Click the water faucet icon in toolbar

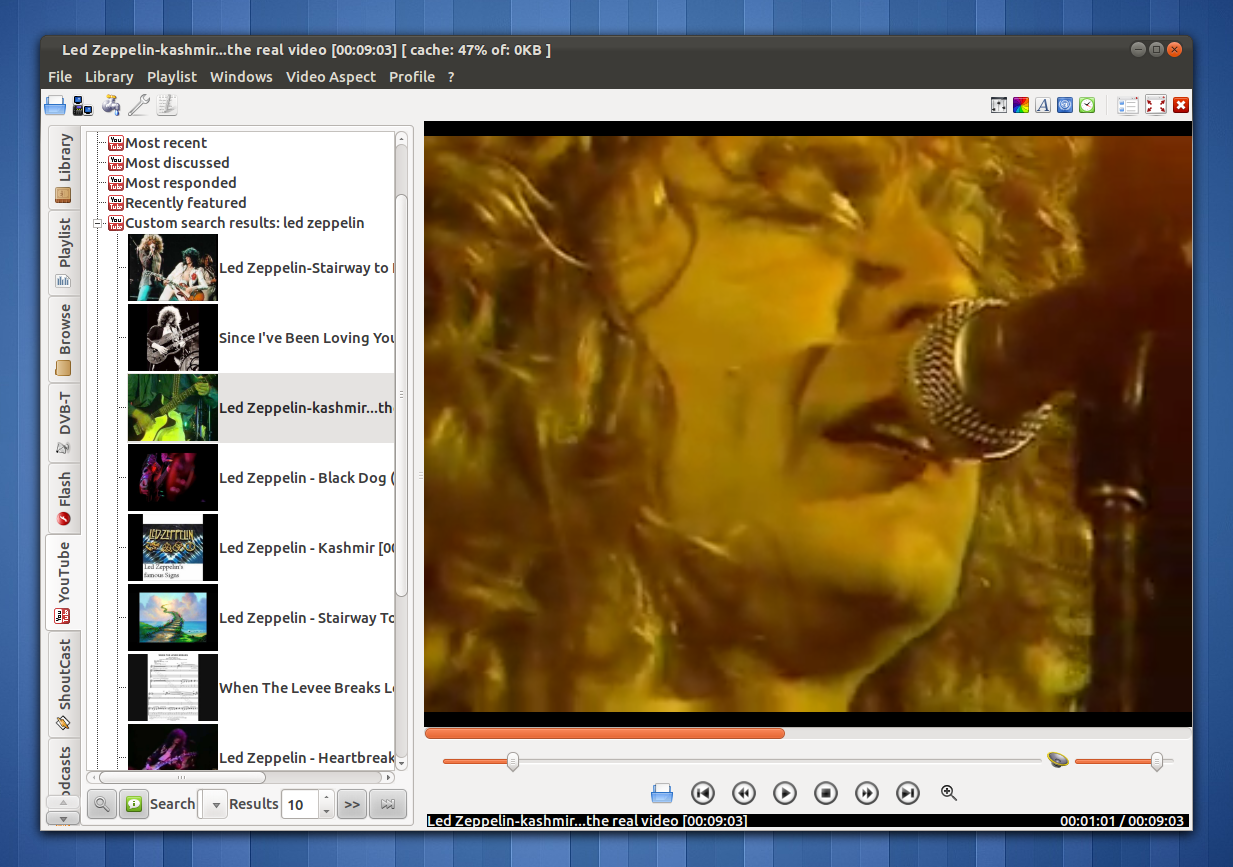[x=111, y=104]
